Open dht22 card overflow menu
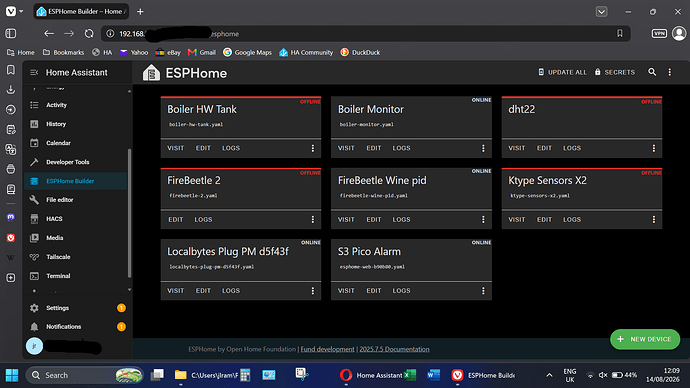This screenshot has height=388, width=690. (654, 148)
